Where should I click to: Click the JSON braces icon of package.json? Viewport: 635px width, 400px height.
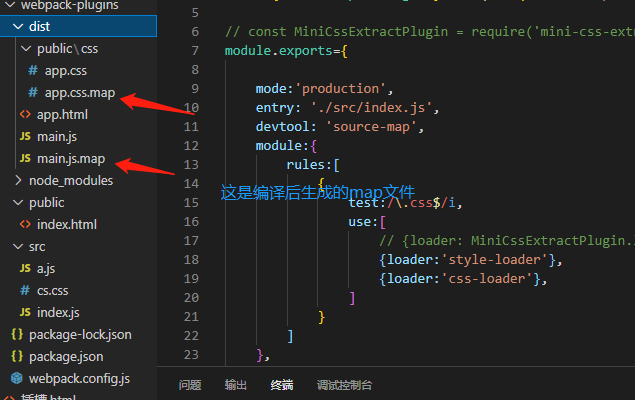coord(17,356)
